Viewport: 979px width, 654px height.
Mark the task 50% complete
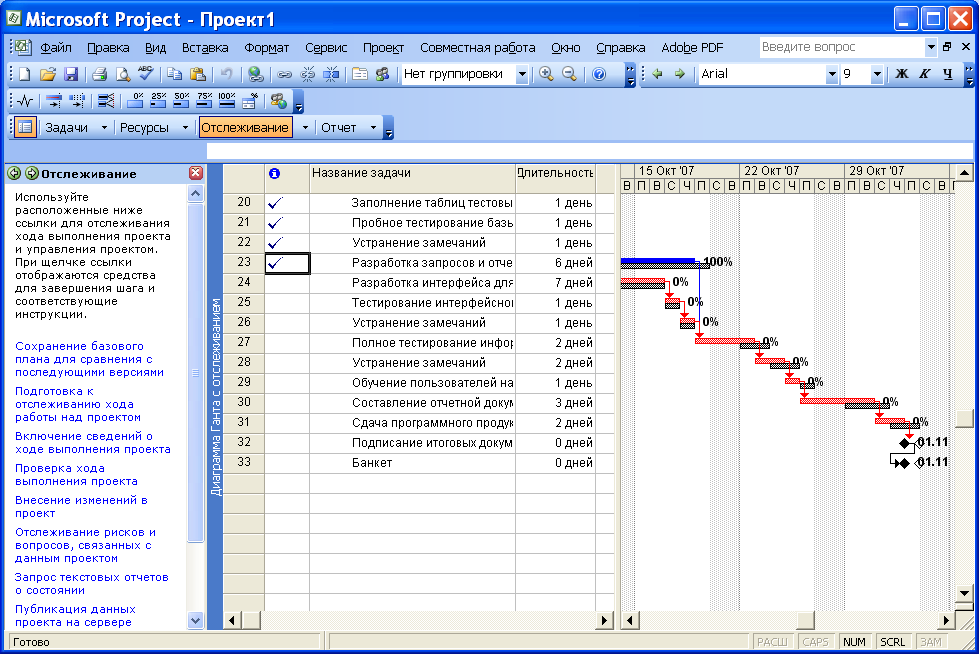pos(181,101)
